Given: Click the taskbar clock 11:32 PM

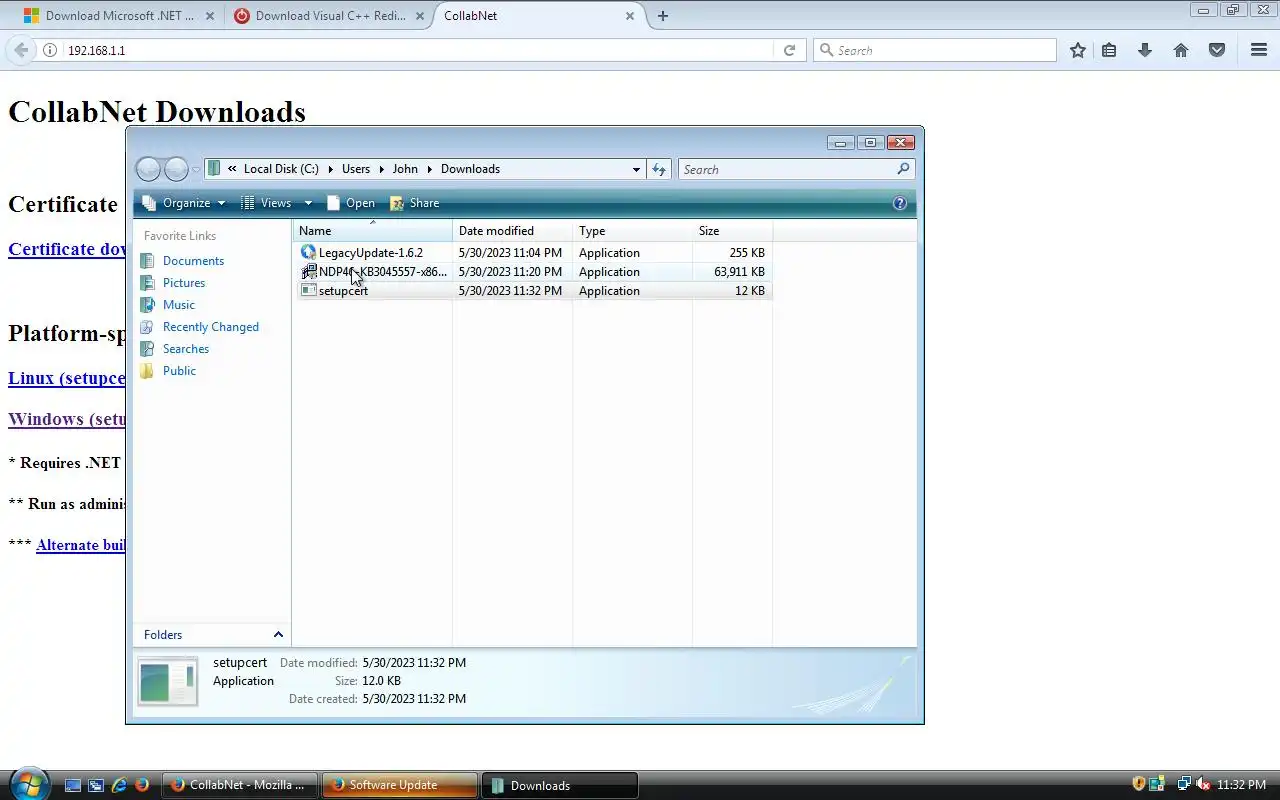Looking at the screenshot, I should [x=1242, y=785].
